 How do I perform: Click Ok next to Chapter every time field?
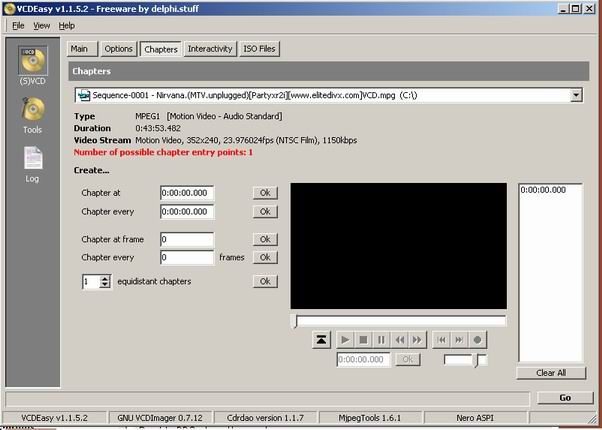pyautogui.click(x=265, y=212)
